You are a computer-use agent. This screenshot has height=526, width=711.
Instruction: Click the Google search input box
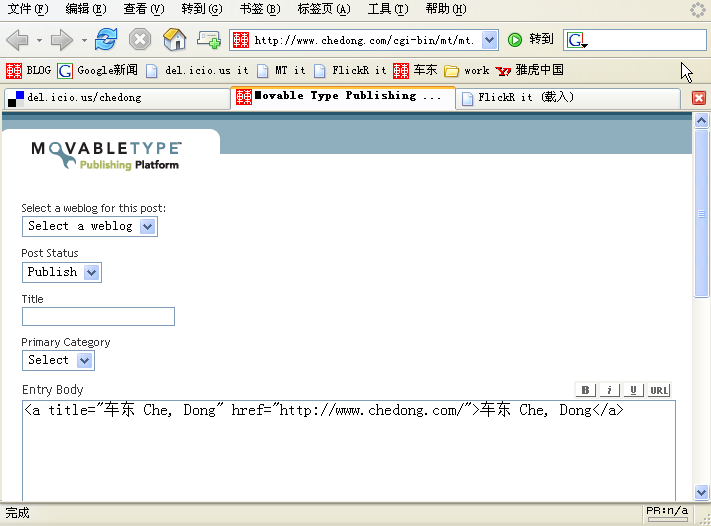tap(647, 40)
